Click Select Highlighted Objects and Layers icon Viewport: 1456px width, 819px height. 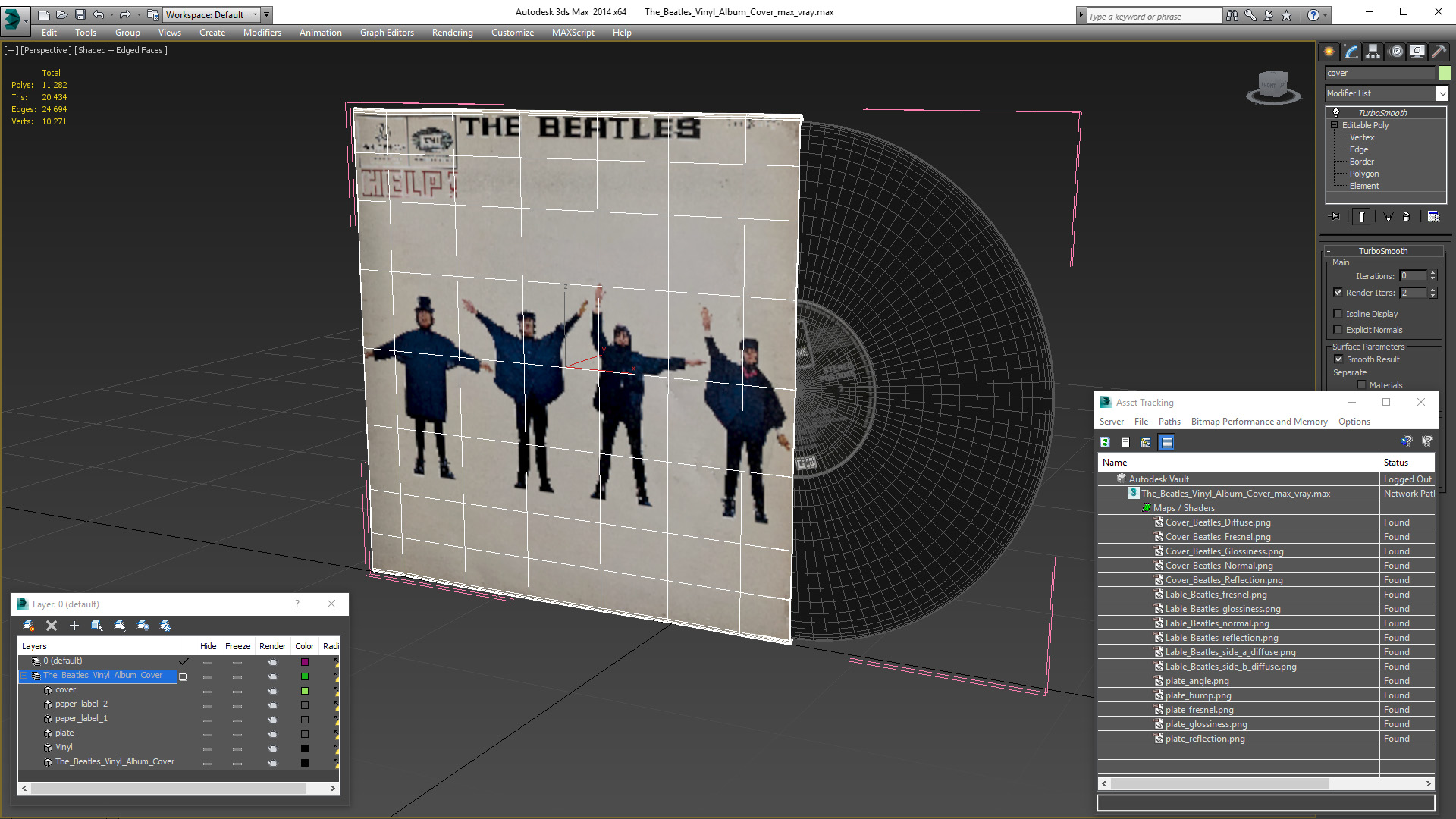[x=97, y=626]
